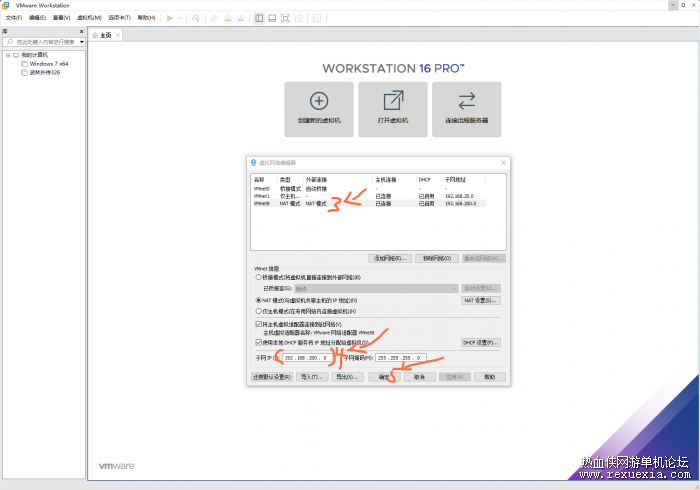The image size is (700, 490).
Task: Open the library search box dropdown arrow
Action: 82,42
